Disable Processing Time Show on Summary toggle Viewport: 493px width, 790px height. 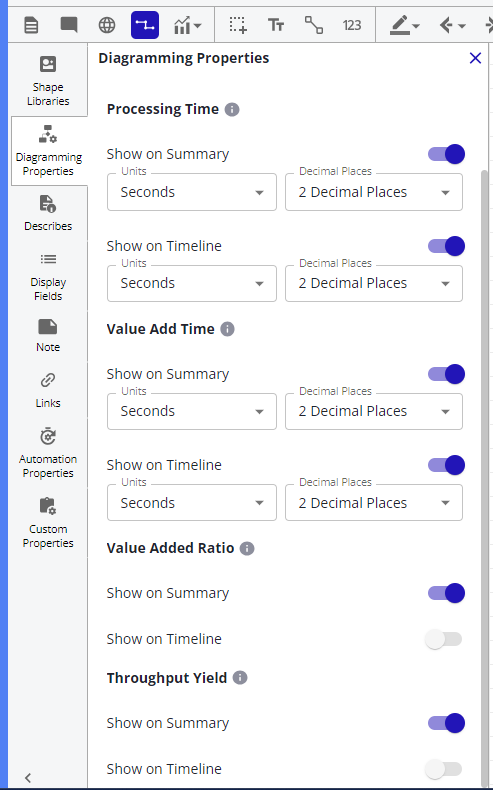coord(446,154)
